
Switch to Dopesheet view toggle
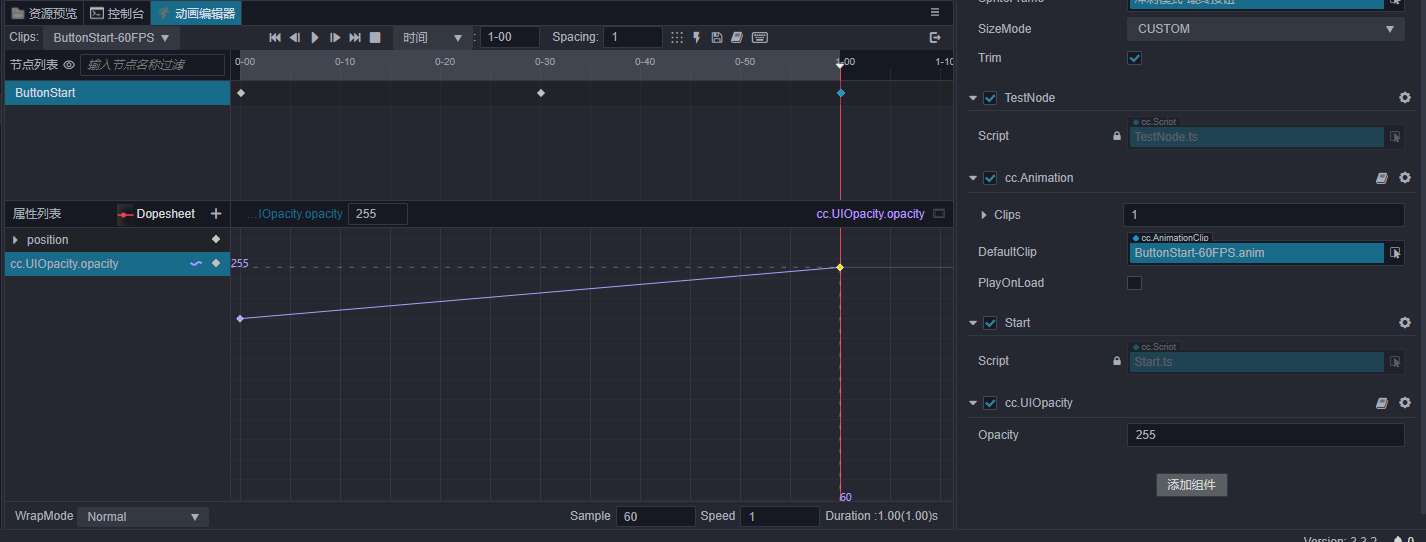click(156, 214)
